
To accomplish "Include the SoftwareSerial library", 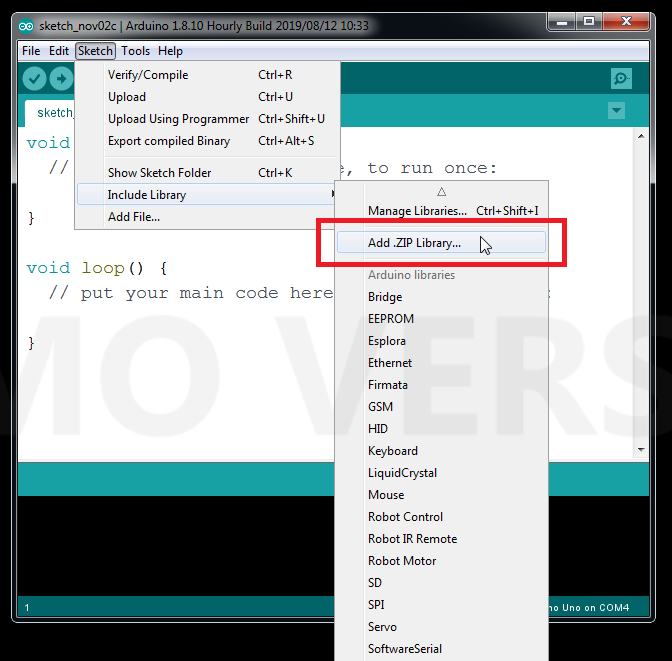I will (441, 649).
